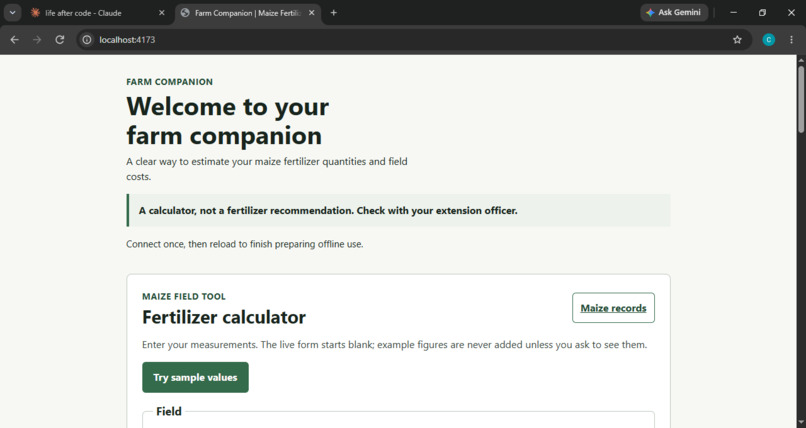Click the 'Enter your measurements' description text
This screenshot has width=806, height=428.
point(395,345)
